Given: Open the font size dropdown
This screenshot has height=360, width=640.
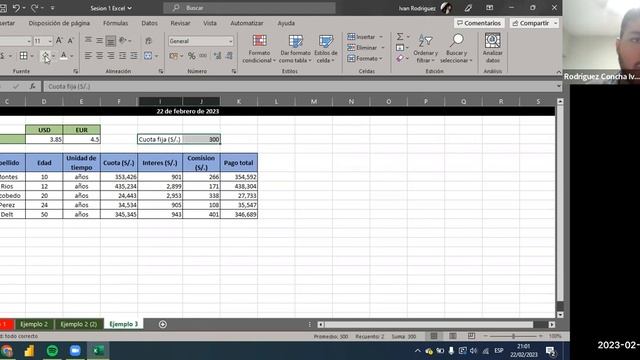Looking at the screenshot, I should click(x=50, y=41).
